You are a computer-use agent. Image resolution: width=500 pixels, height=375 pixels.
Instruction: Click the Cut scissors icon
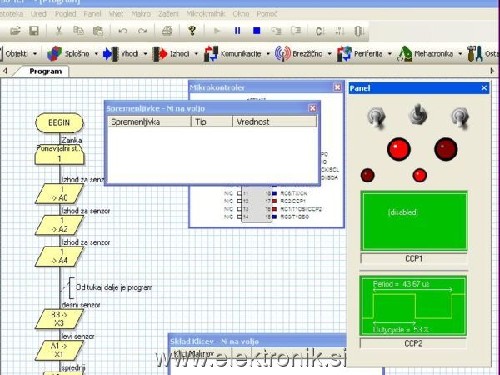tap(59, 31)
